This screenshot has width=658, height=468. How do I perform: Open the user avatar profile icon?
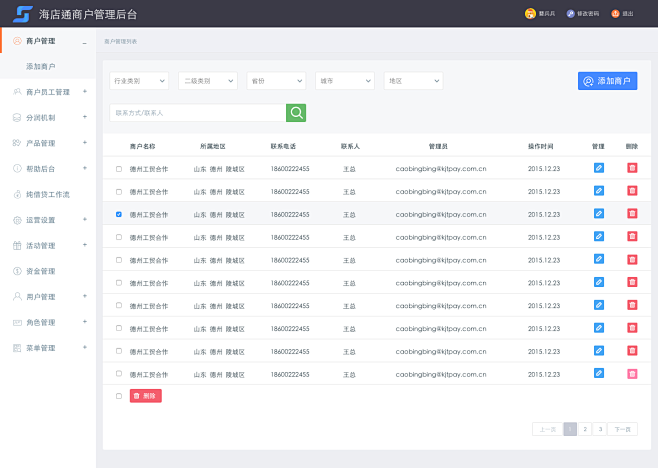tap(530, 13)
